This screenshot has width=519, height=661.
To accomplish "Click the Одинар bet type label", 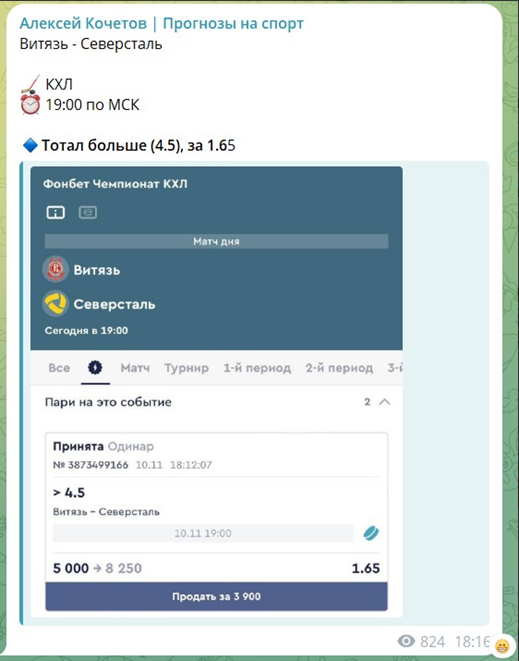I will tap(131, 446).
